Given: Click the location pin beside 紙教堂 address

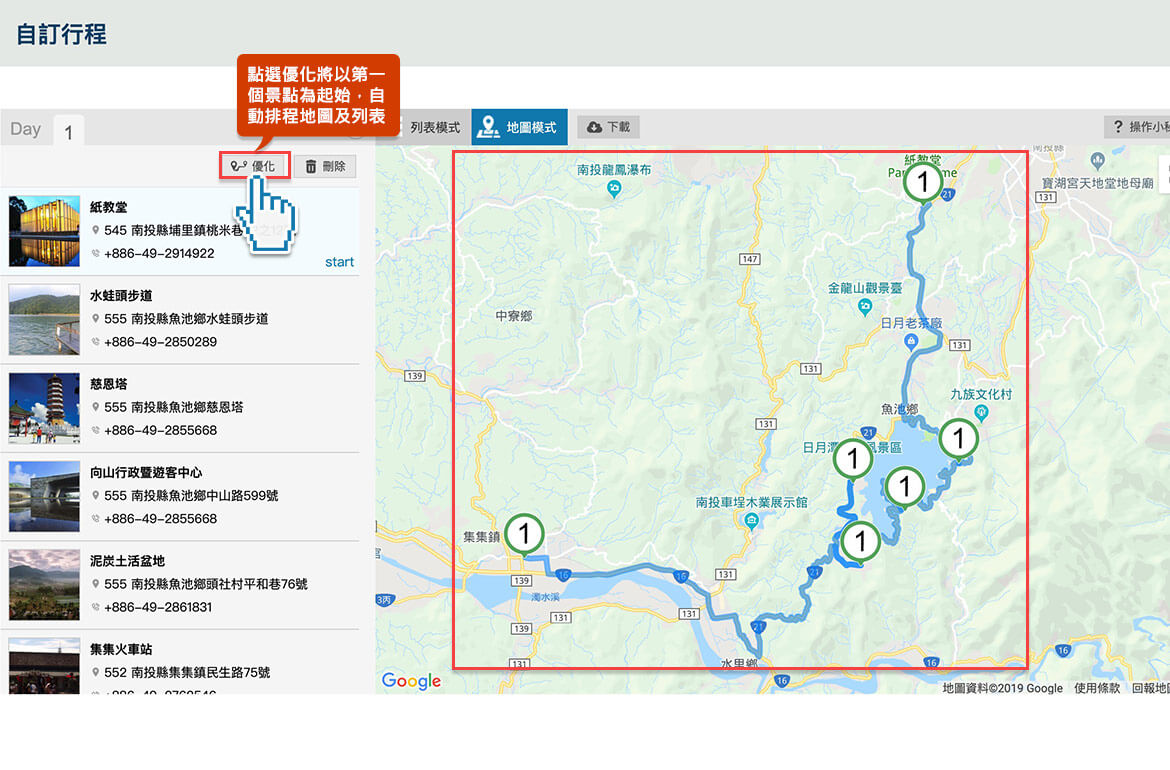Looking at the screenshot, I should pos(96,231).
